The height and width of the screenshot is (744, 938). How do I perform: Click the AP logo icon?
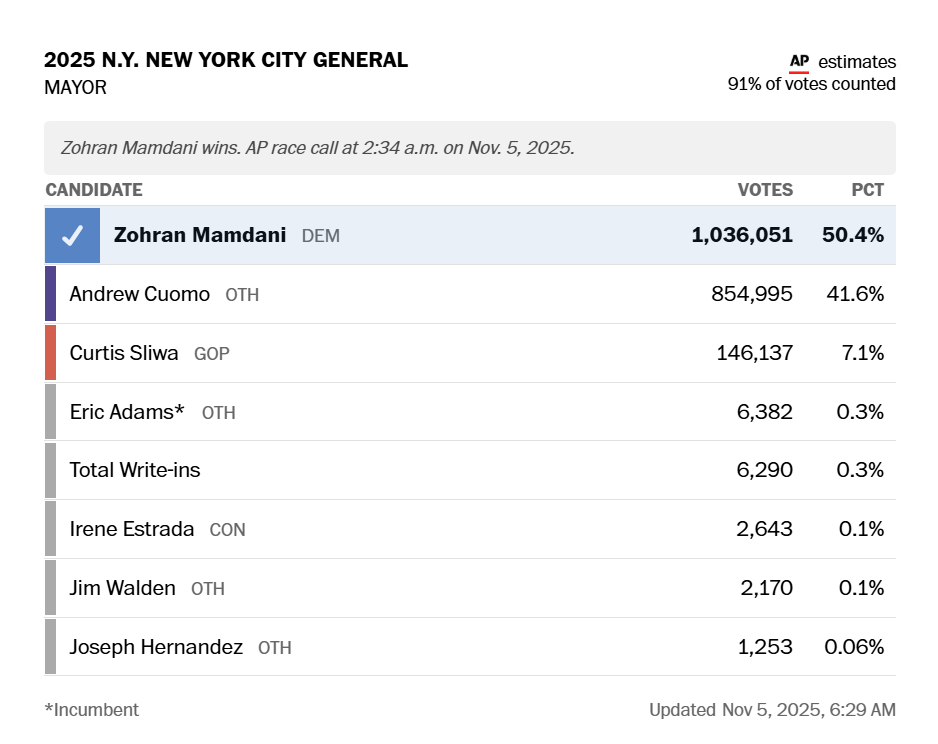(799, 62)
